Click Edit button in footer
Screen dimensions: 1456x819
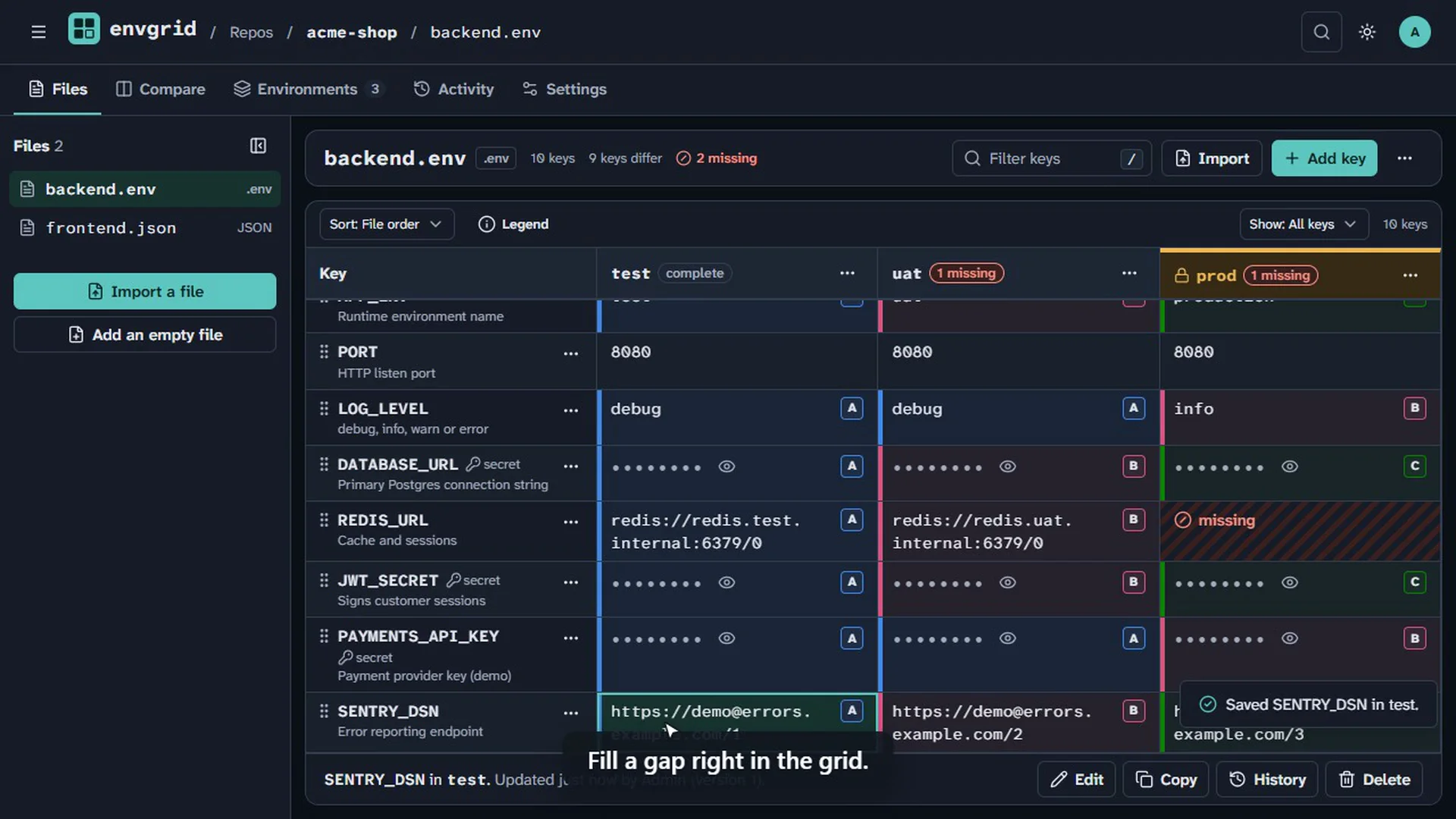pos(1076,780)
